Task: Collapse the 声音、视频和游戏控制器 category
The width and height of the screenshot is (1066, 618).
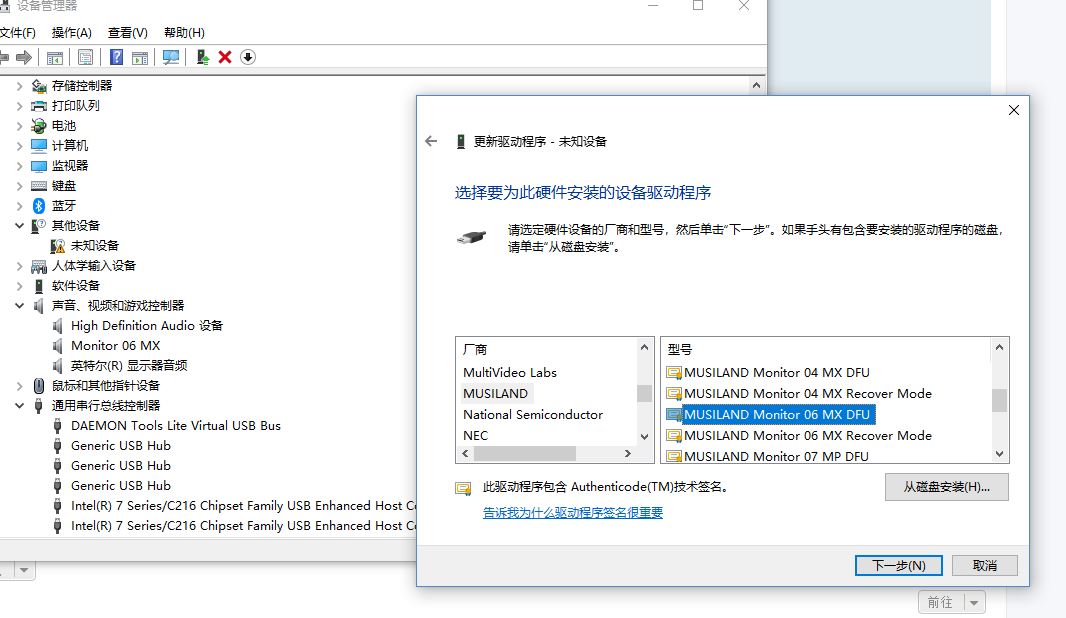Action: click(x=19, y=305)
